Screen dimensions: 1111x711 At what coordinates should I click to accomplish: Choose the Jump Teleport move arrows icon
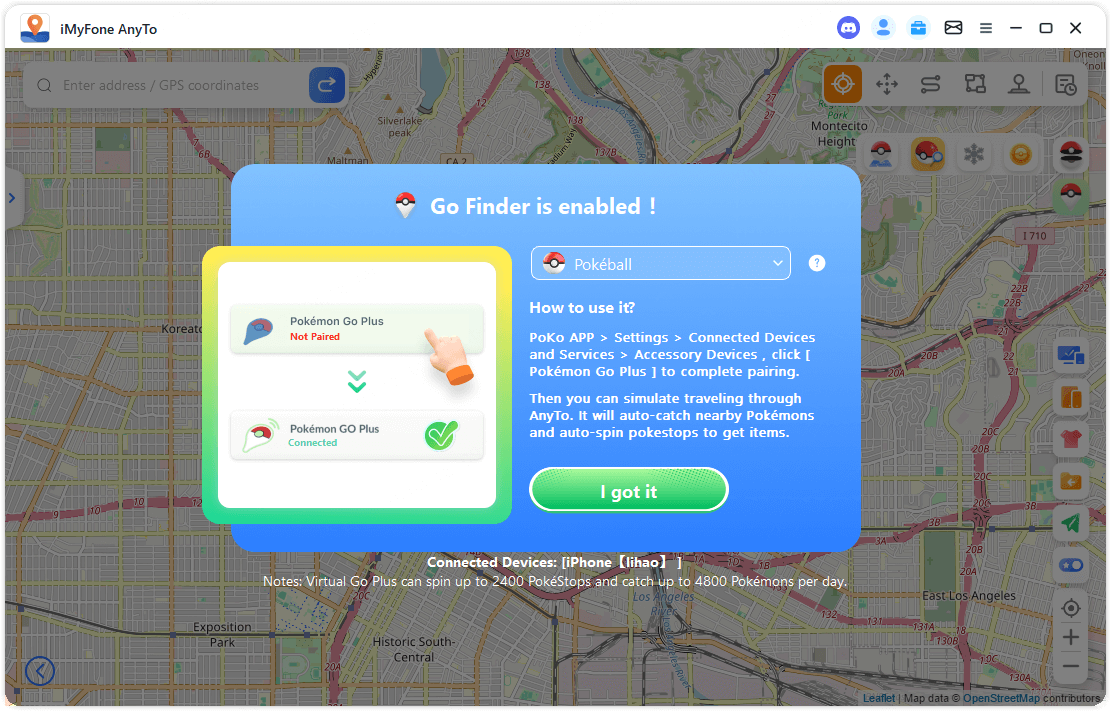click(887, 85)
